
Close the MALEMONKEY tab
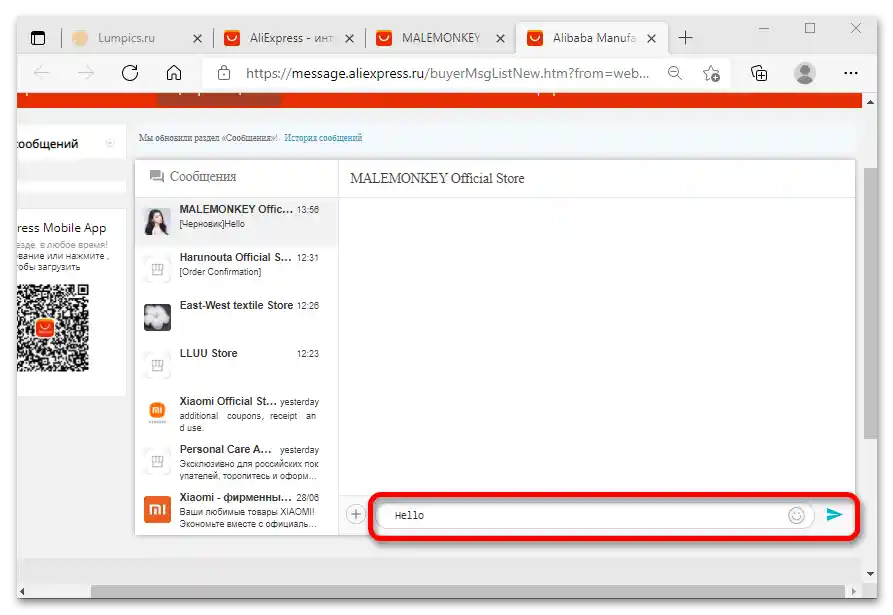click(501, 39)
